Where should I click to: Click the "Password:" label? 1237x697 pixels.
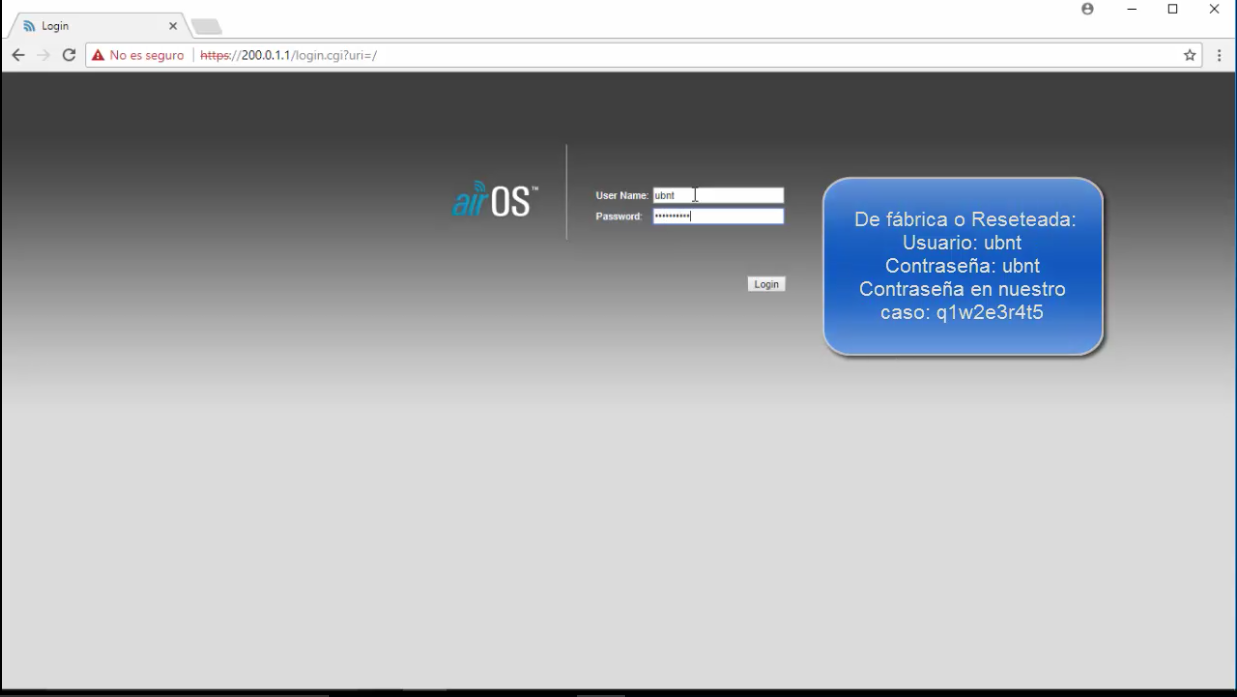tap(619, 217)
